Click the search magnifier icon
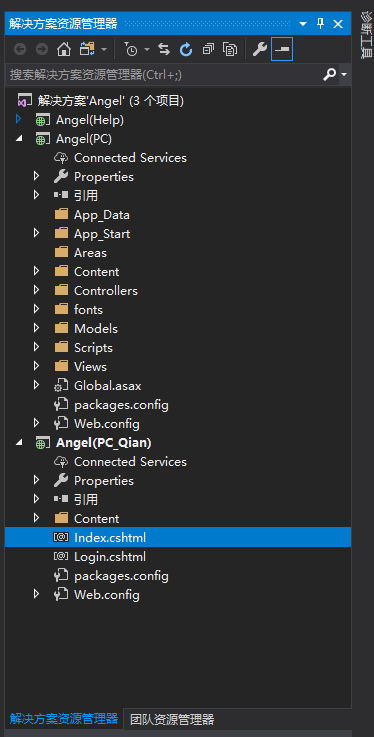This screenshot has width=374, height=737. point(330,74)
